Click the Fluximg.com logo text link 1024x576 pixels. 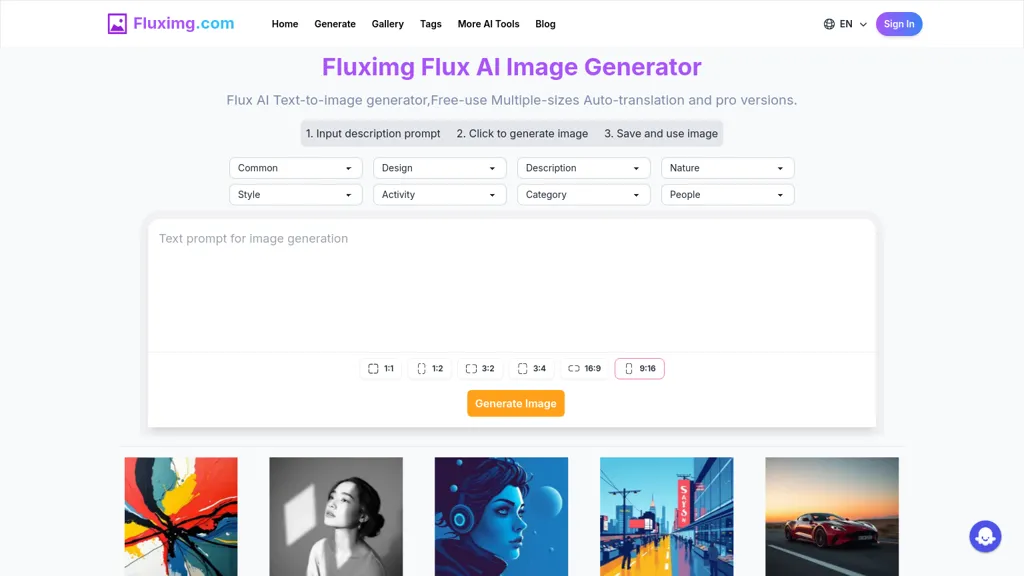tap(184, 24)
